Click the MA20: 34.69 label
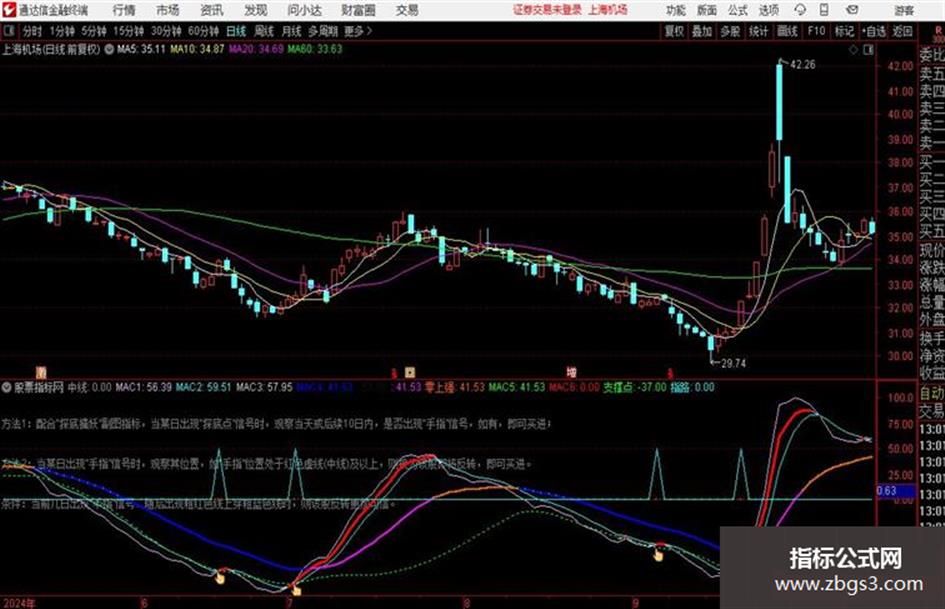This screenshot has height=609, width=945. [256, 49]
